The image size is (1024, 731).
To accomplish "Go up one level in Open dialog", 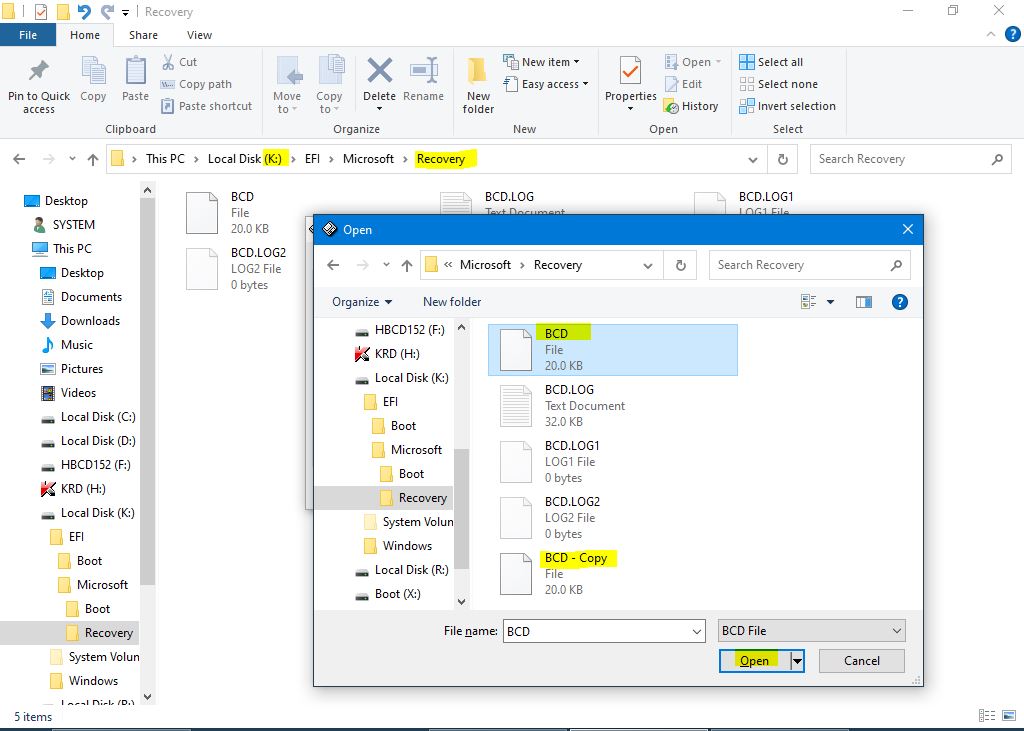I will coord(406,265).
